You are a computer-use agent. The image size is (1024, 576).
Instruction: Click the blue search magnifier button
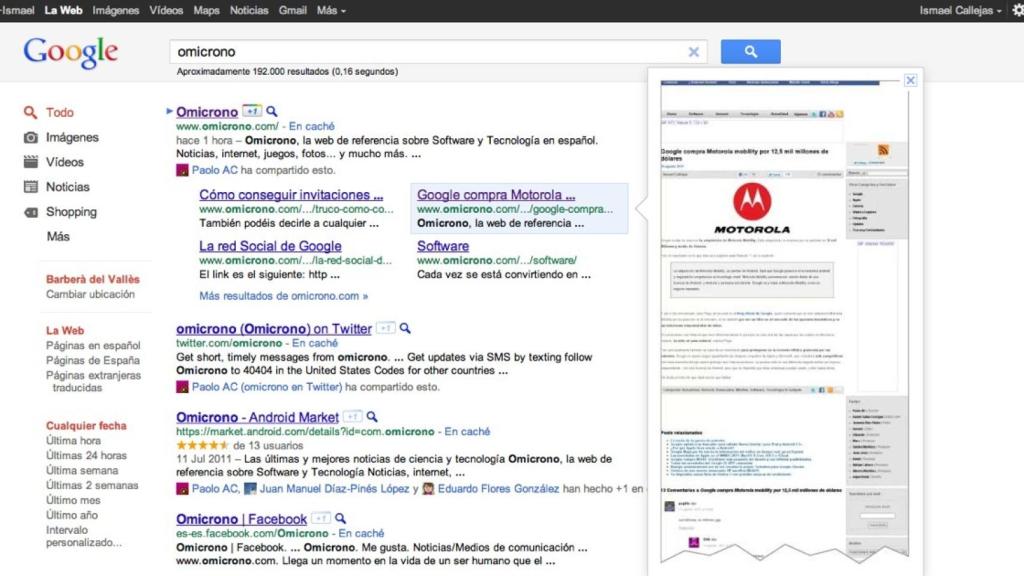(750, 51)
